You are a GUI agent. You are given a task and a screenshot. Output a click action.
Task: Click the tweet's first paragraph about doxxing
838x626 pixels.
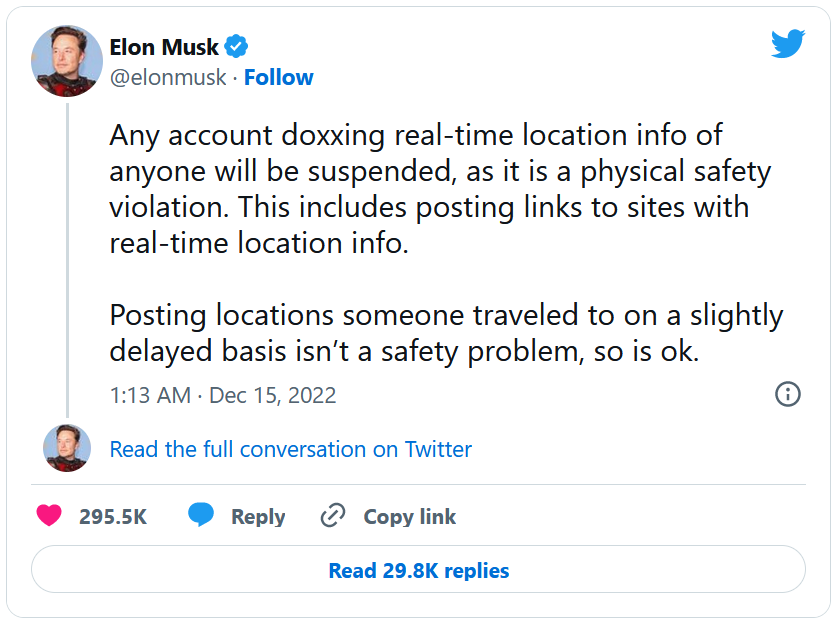440,190
